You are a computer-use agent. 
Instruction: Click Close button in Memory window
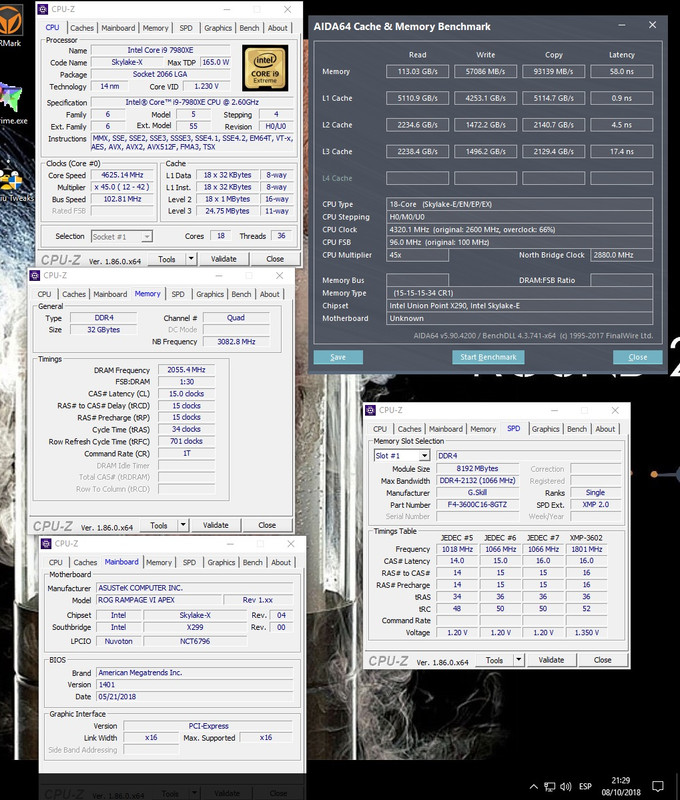click(266, 525)
